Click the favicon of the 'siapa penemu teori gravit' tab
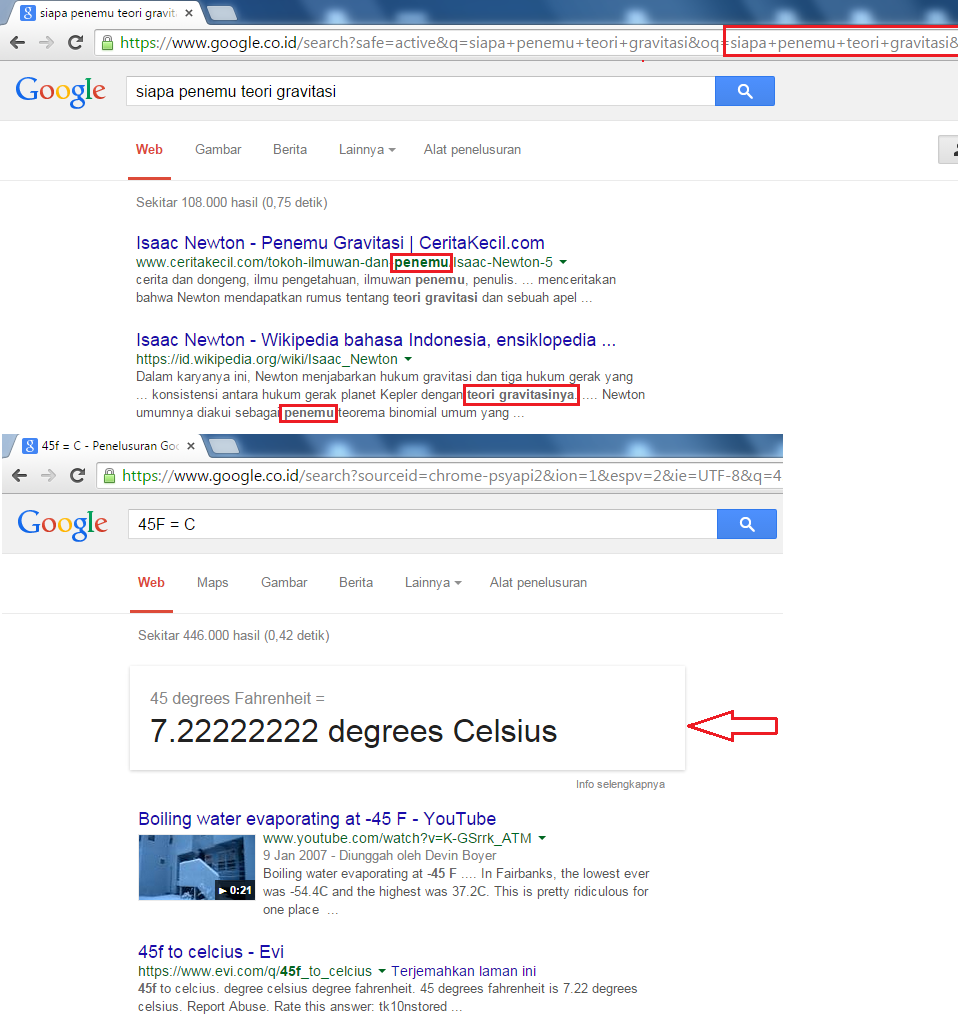Image resolution: width=958 pixels, height=1028 pixels. click(28, 13)
